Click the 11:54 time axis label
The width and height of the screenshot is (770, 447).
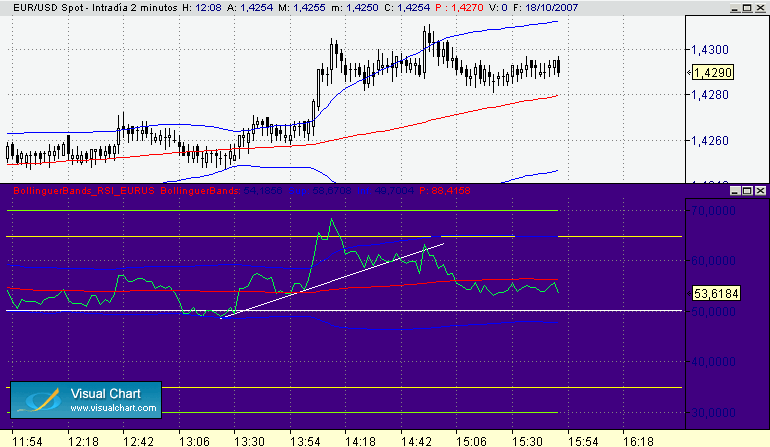click(x=28, y=441)
